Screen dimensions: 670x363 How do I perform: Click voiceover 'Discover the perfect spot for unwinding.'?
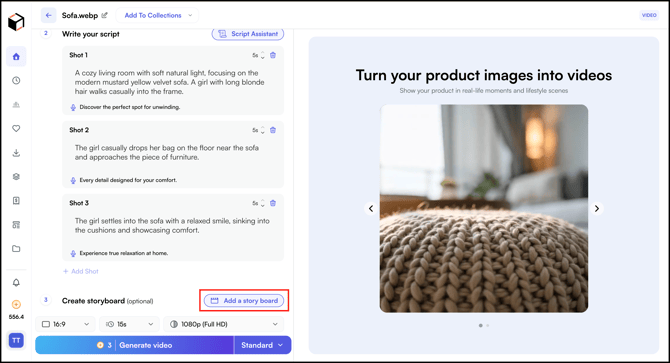[130, 107]
